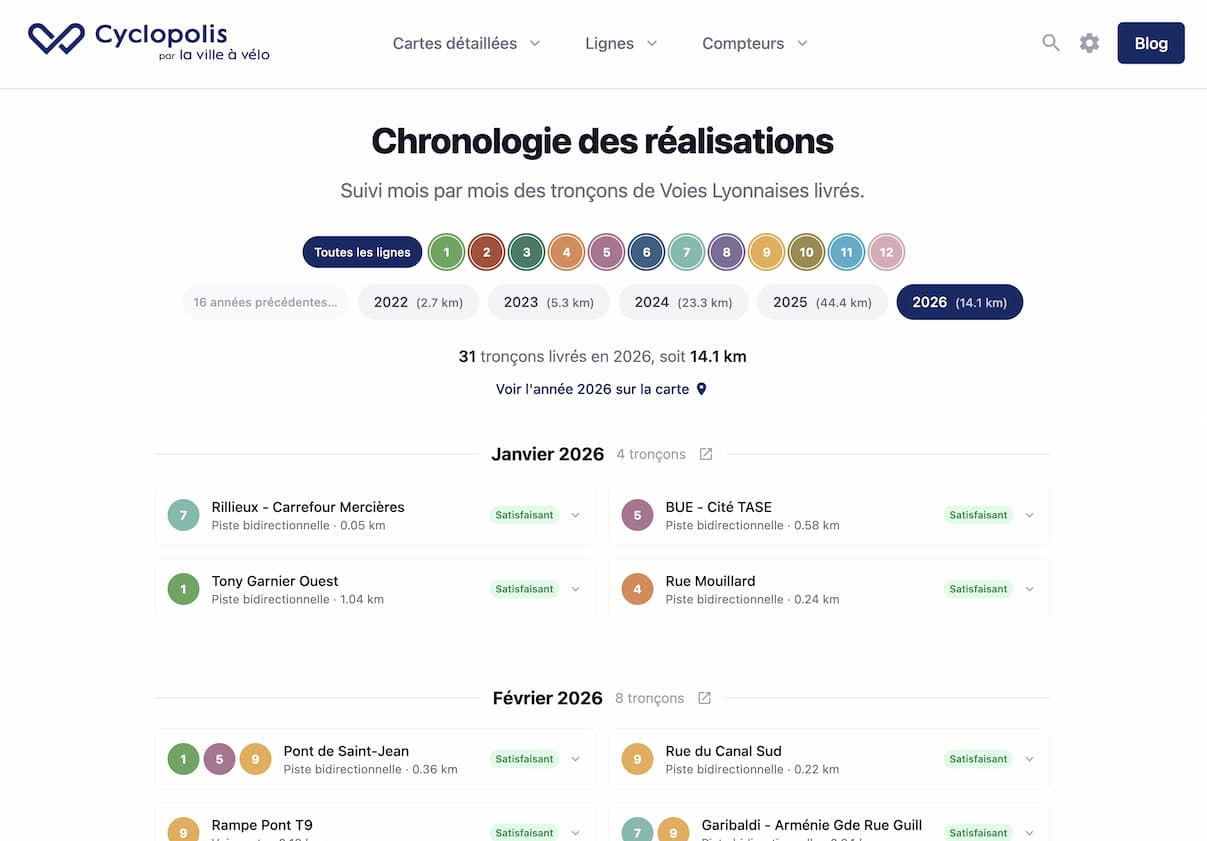Click the map pin icon next to 2026 link
1207x841 pixels.
pyautogui.click(x=700, y=388)
